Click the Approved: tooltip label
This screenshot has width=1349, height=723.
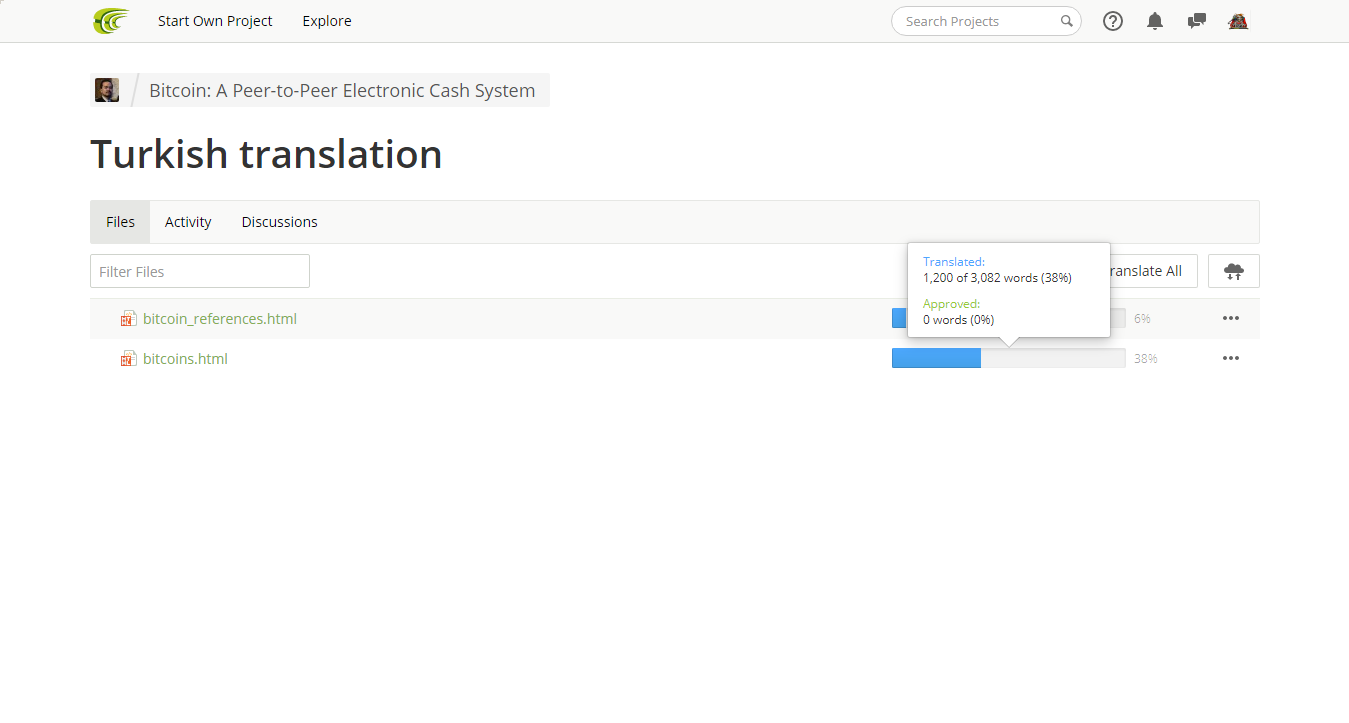pyautogui.click(x=951, y=304)
